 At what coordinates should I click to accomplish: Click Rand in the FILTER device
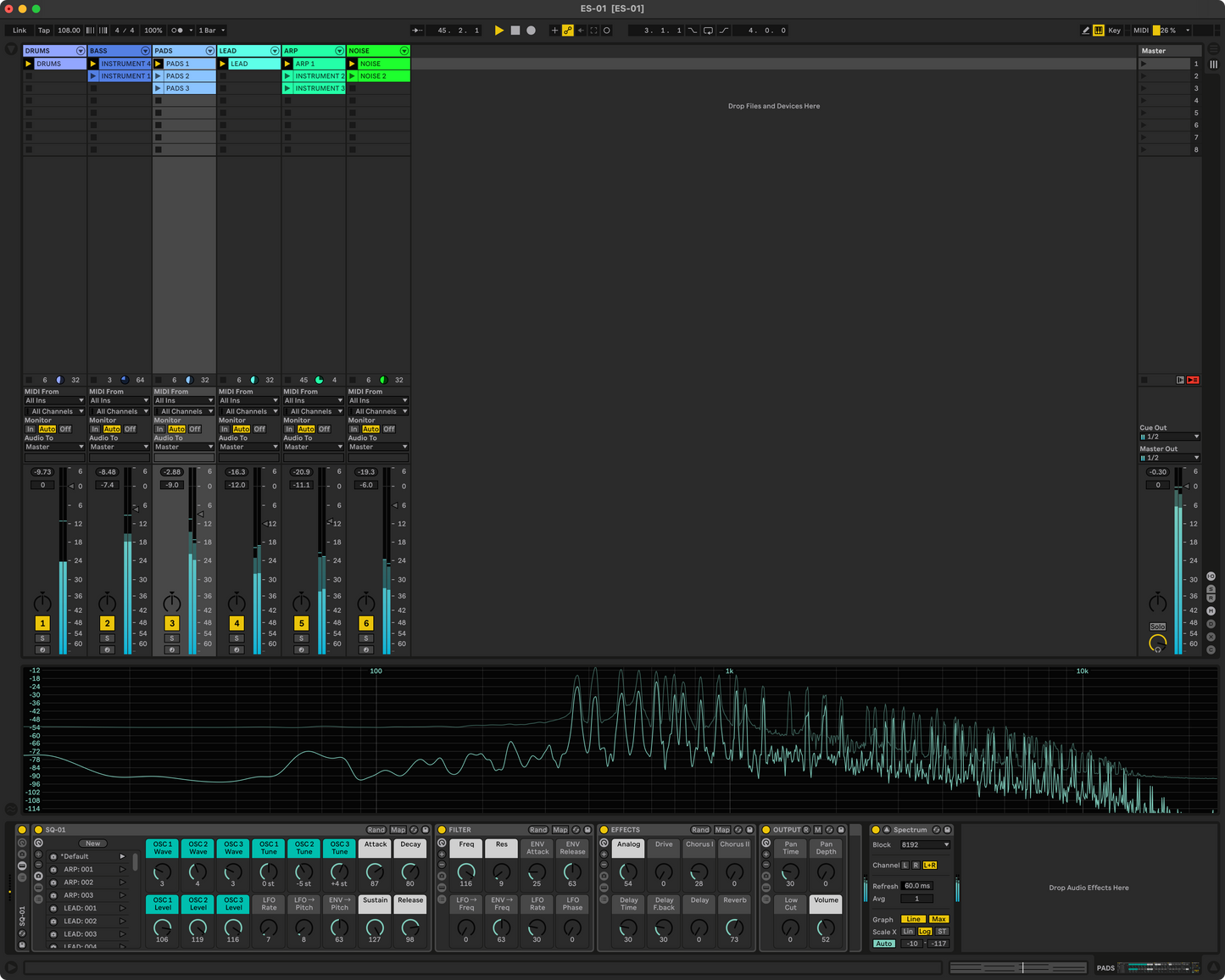coord(538,829)
